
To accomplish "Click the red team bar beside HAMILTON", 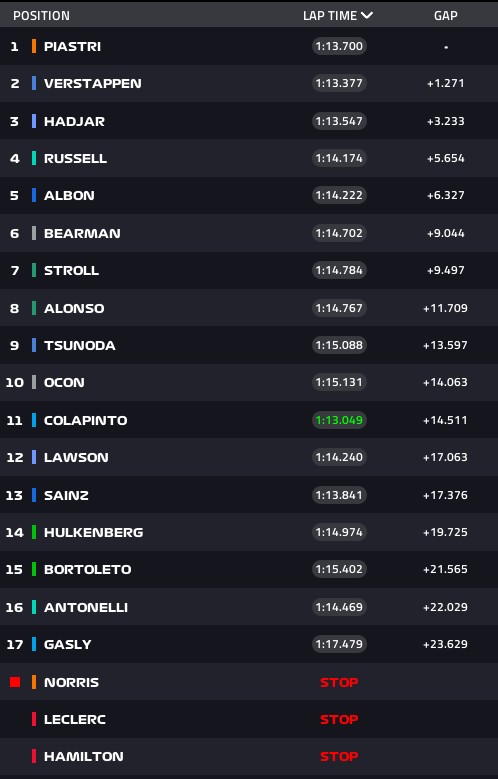I will (x=34, y=756).
